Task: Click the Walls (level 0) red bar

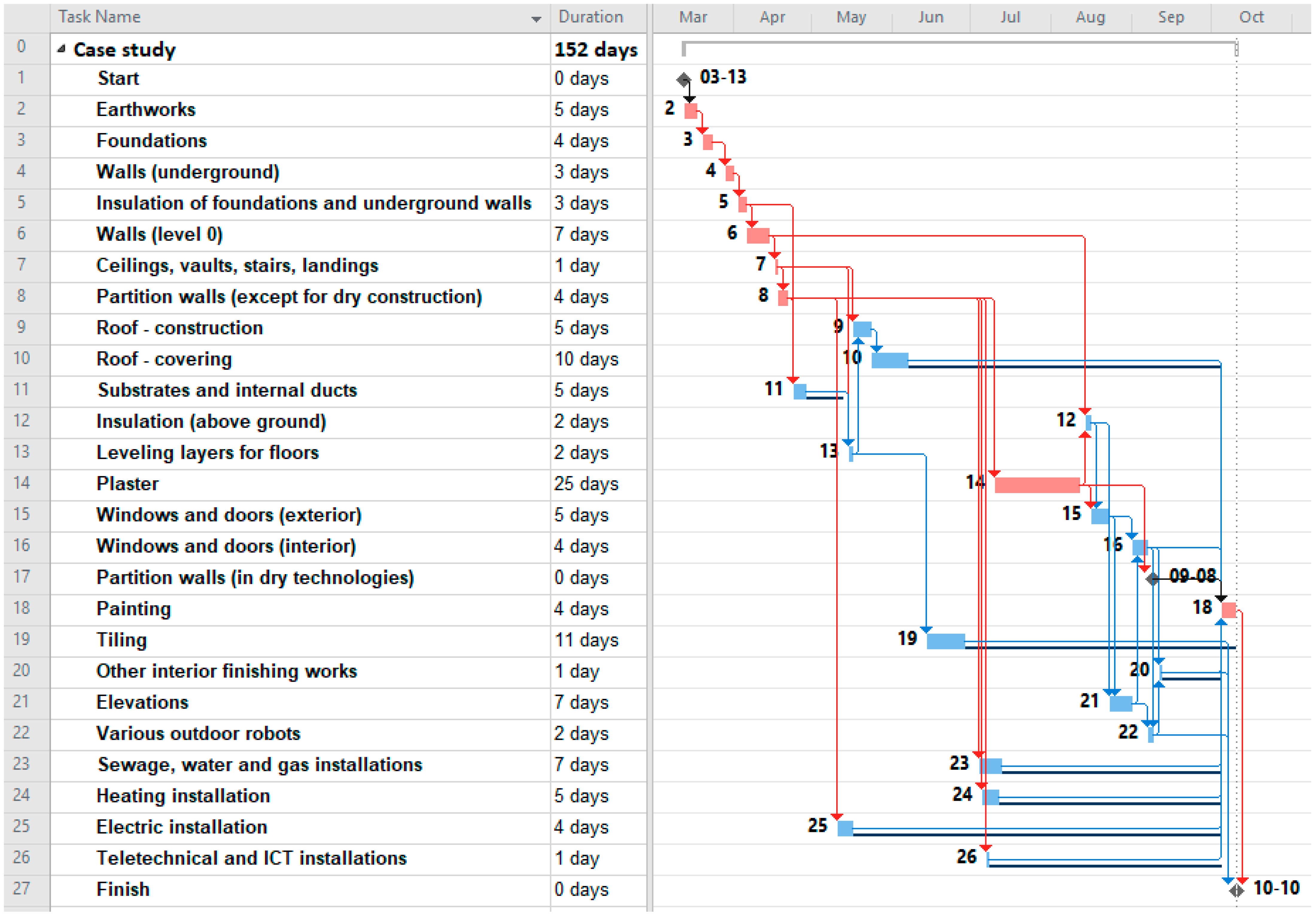Action: coord(758,235)
